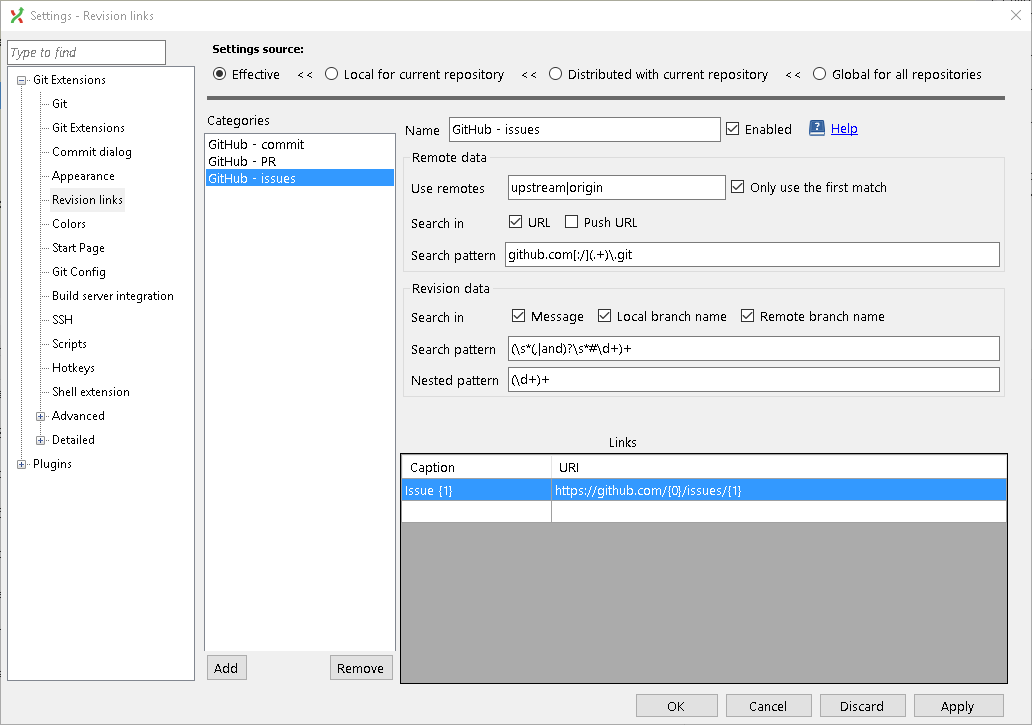The width and height of the screenshot is (1032, 725).
Task: Expand the Plugins tree node
Action: (22, 464)
